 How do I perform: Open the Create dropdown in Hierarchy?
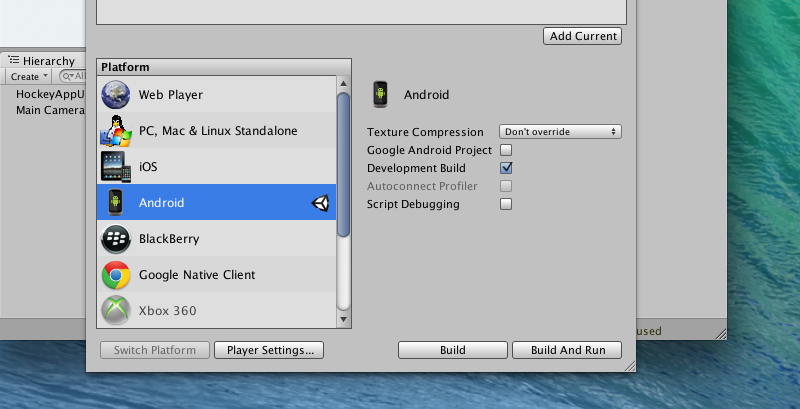pyautogui.click(x=29, y=76)
